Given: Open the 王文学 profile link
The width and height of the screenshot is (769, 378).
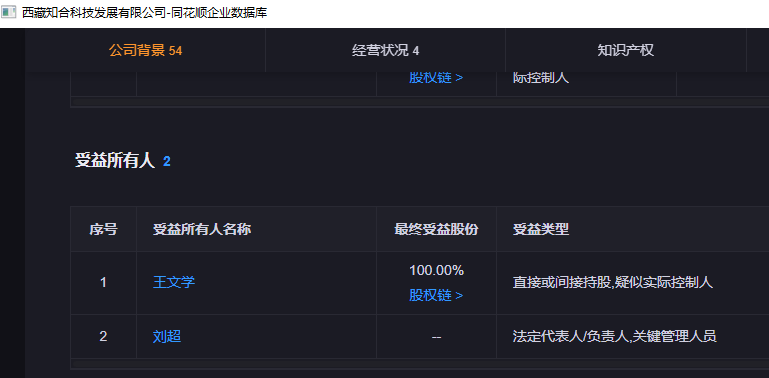Looking at the screenshot, I should [x=174, y=282].
